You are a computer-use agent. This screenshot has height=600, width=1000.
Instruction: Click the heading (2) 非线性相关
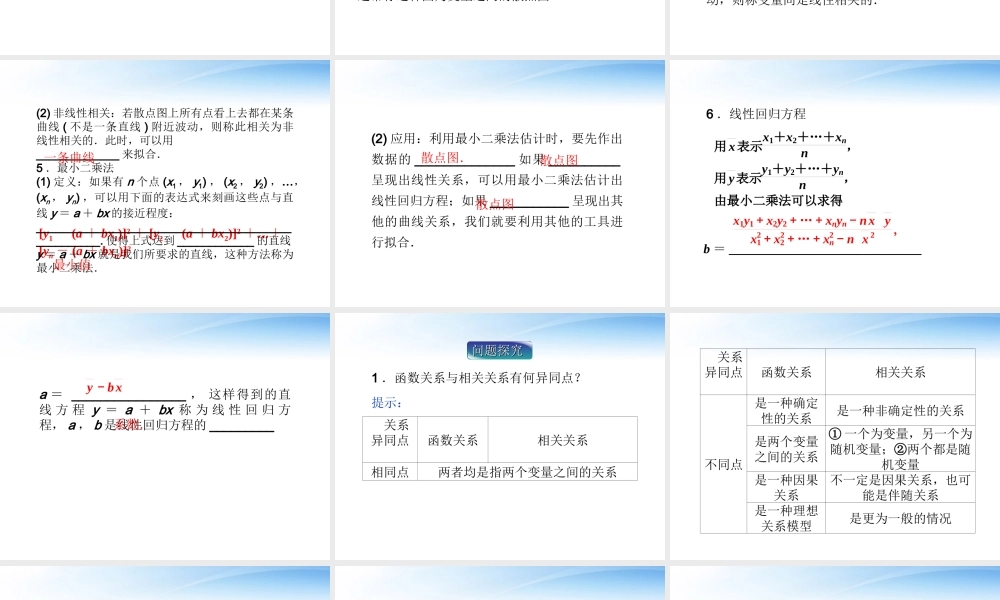pyautogui.click(x=76, y=113)
